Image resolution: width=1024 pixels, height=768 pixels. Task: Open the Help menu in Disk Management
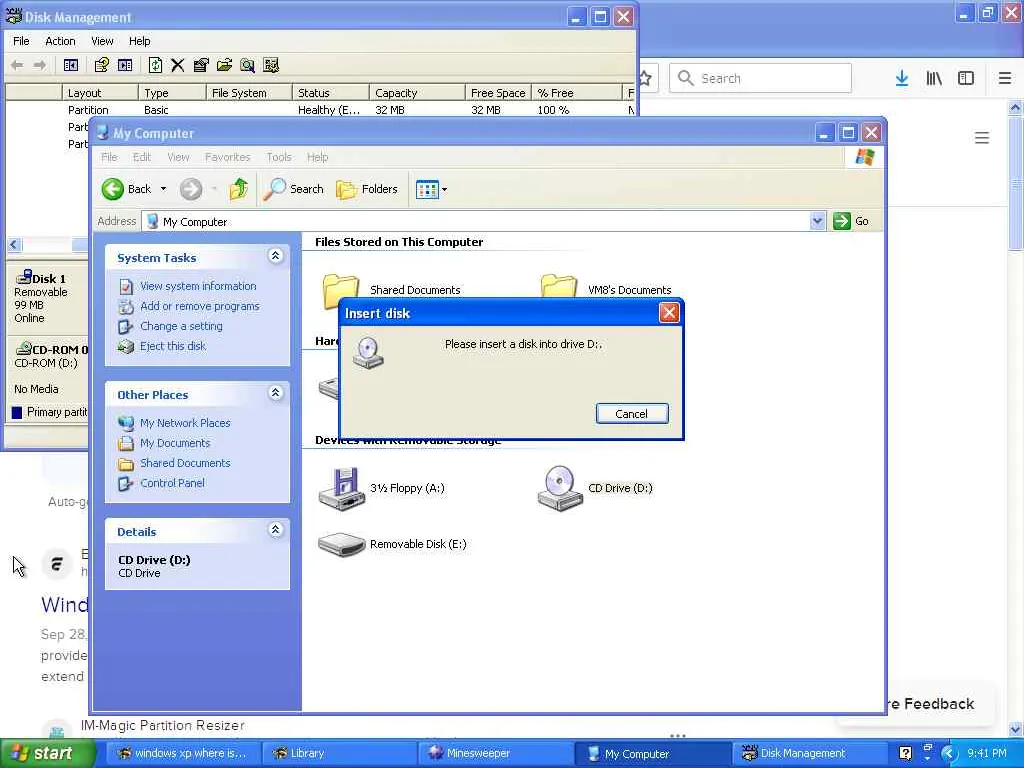tap(139, 40)
